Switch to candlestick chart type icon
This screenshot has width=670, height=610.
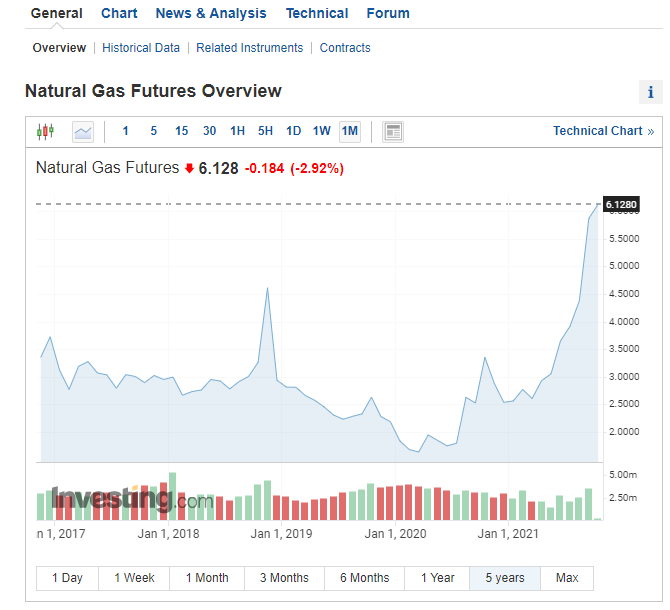pos(45,132)
